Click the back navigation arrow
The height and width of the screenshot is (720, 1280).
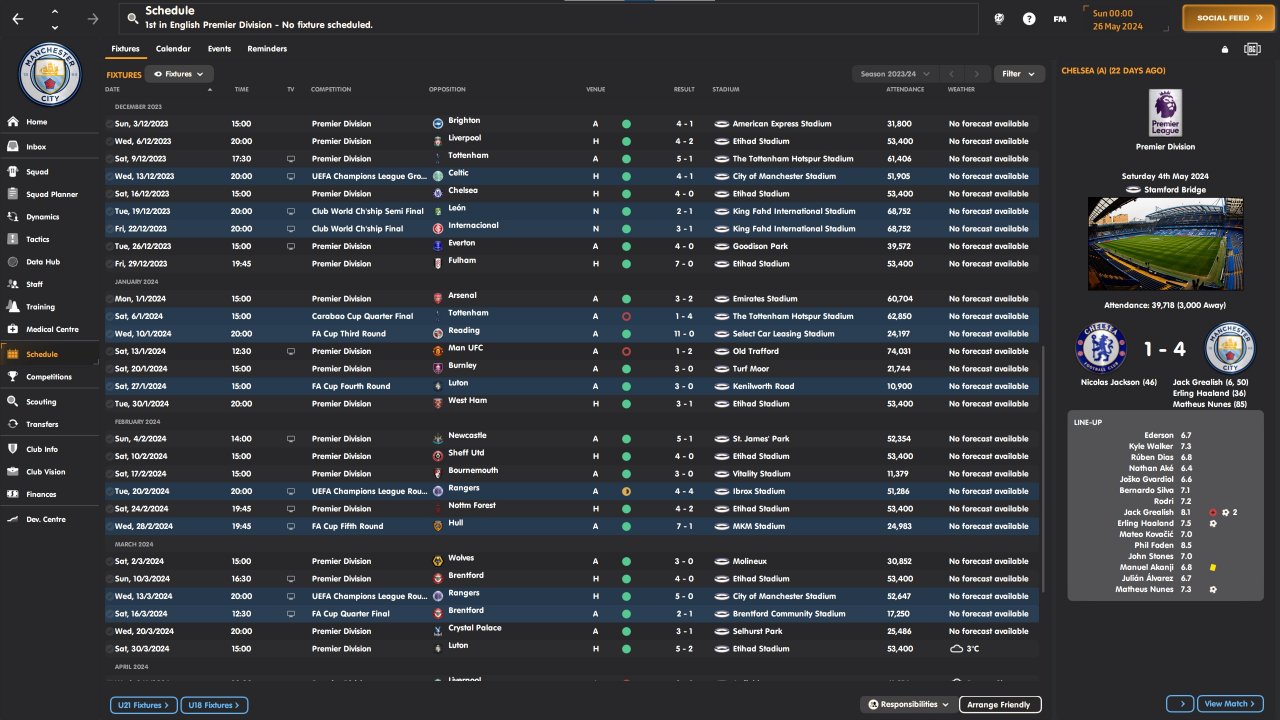coord(18,19)
